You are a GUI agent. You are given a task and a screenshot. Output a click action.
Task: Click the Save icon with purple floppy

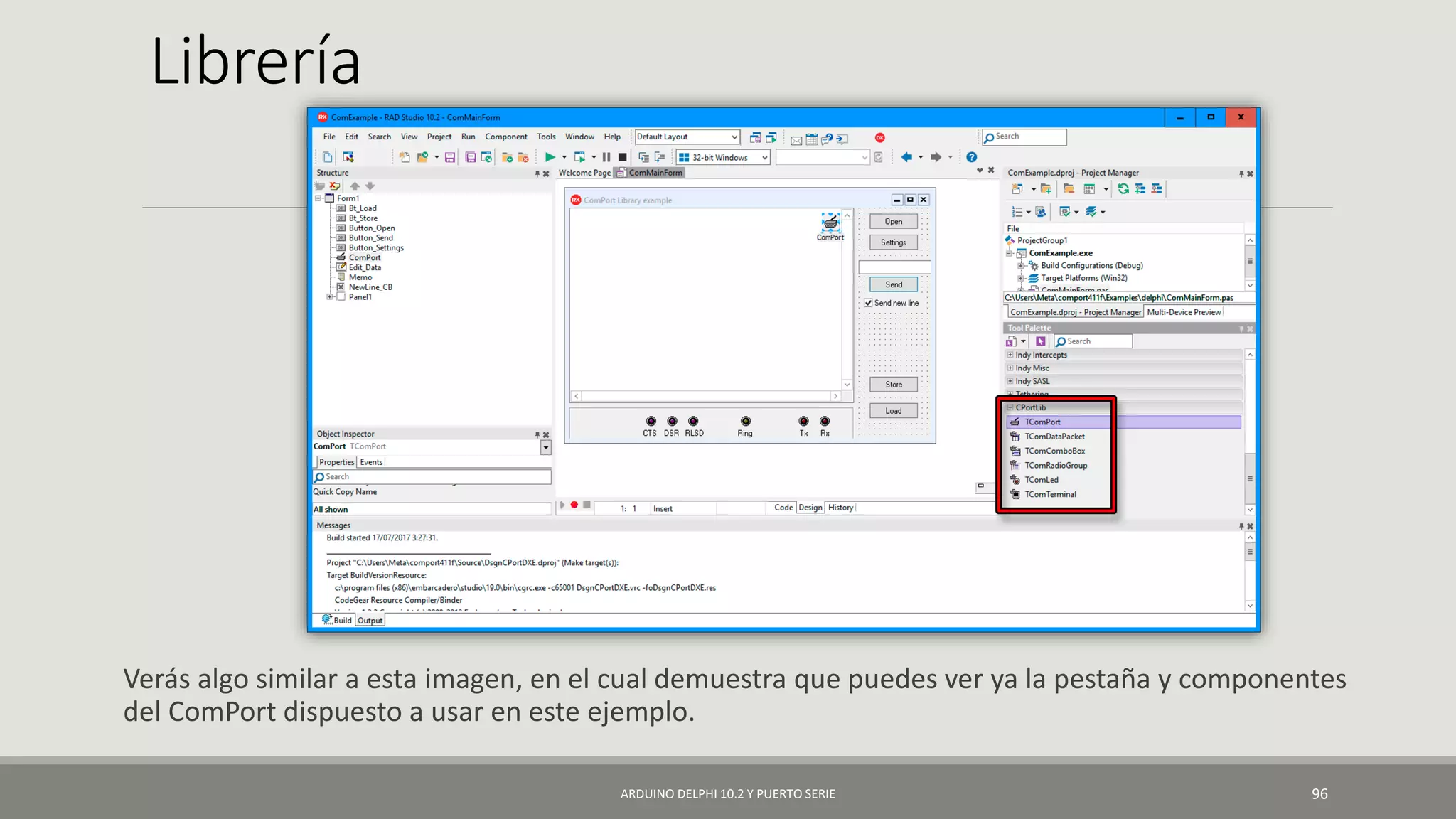pos(450,157)
